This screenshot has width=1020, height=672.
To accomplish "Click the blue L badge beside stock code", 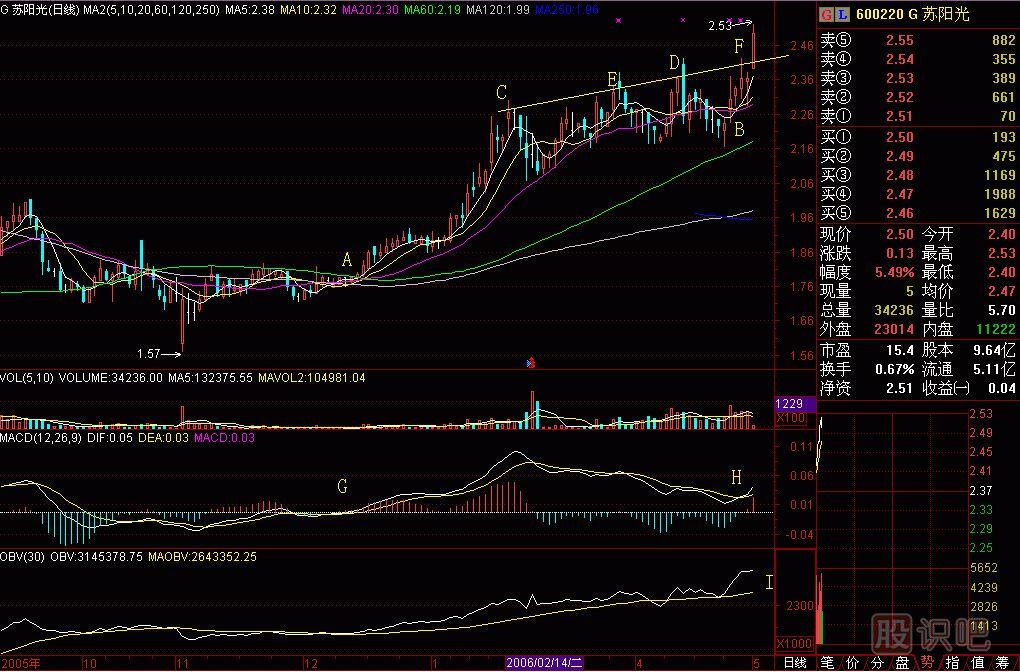I will (x=840, y=16).
